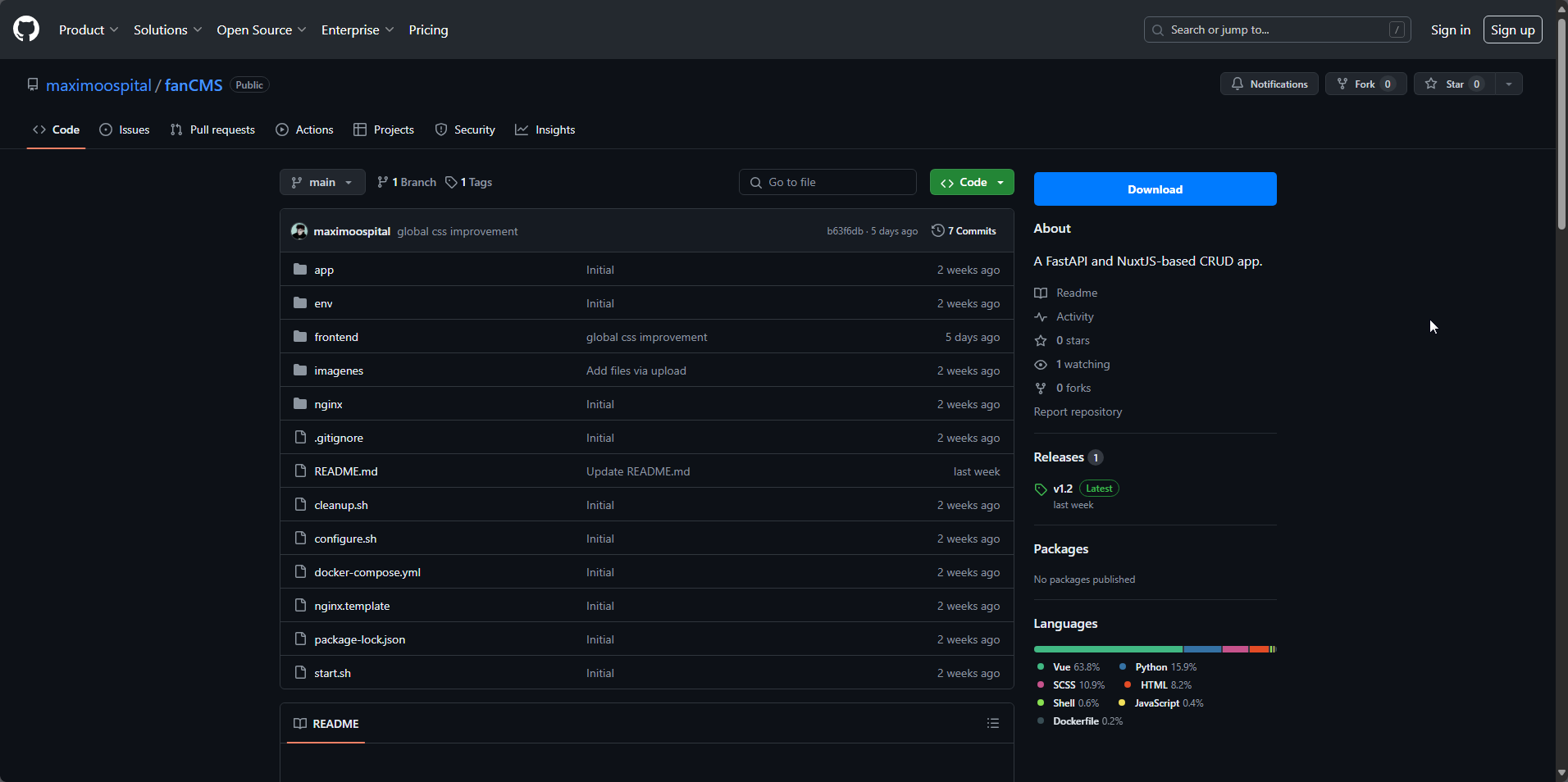Click the Search or jump to field
Viewport: 1568px width, 782px height.
tap(1277, 30)
